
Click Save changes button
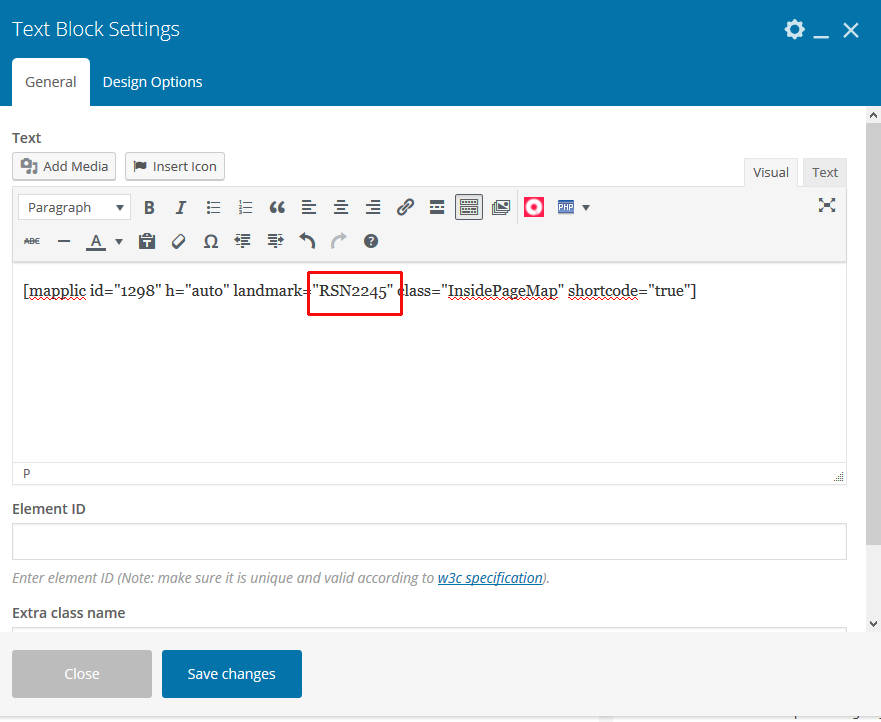coord(231,674)
